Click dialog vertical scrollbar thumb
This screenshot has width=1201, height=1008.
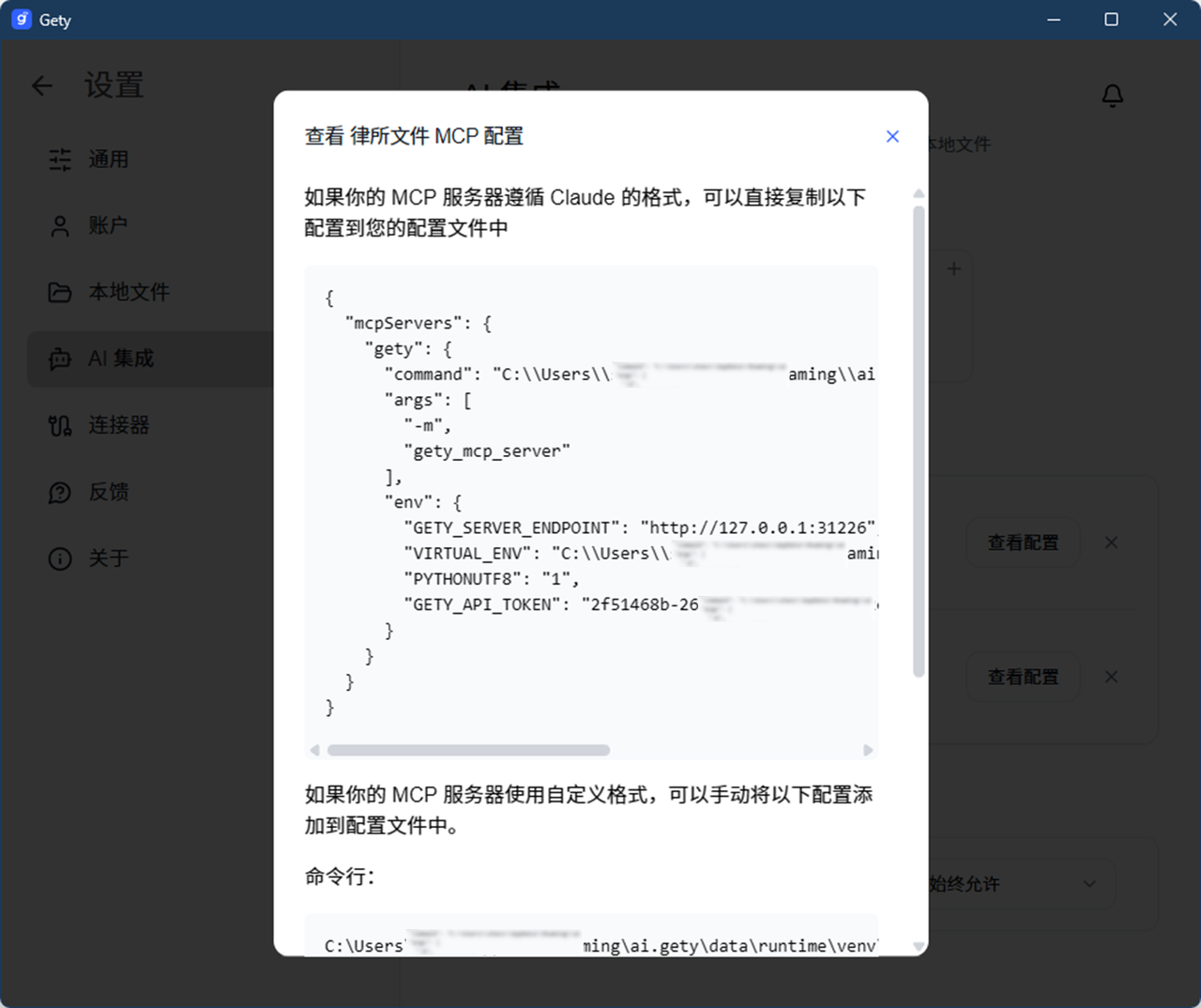coord(919,441)
